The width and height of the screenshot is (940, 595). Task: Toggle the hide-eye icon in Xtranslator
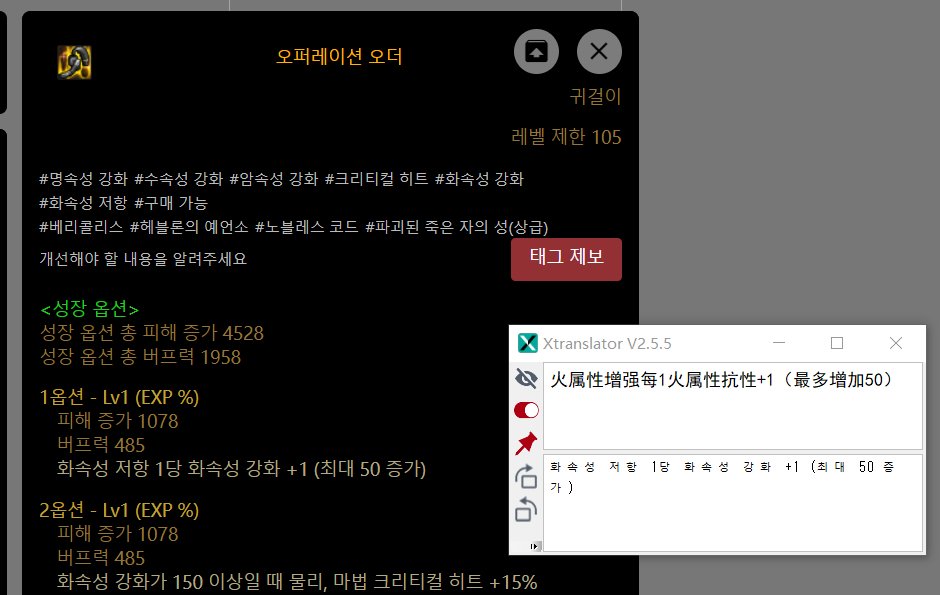pyautogui.click(x=526, y=379)
